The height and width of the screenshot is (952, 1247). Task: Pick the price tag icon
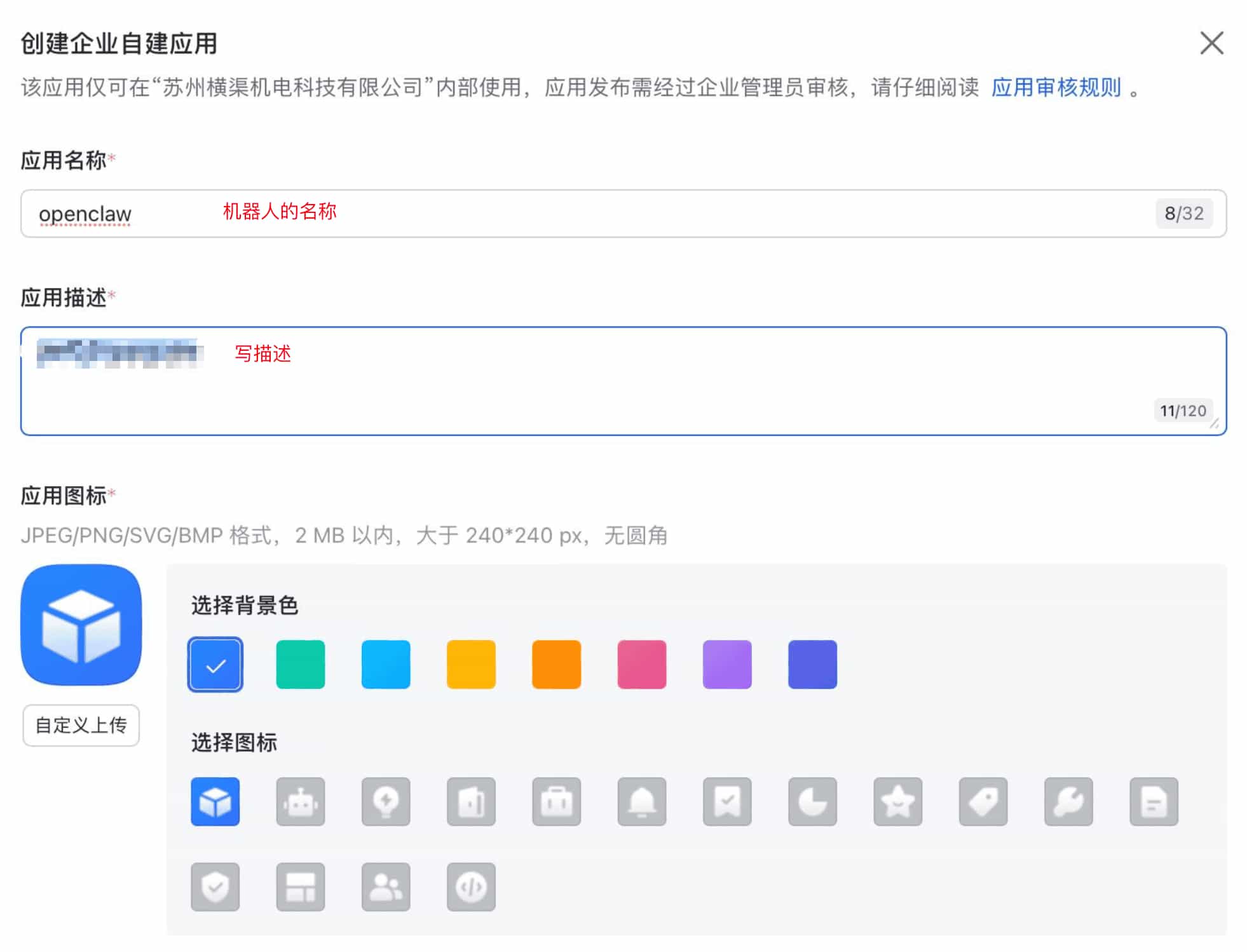(983, 801)
